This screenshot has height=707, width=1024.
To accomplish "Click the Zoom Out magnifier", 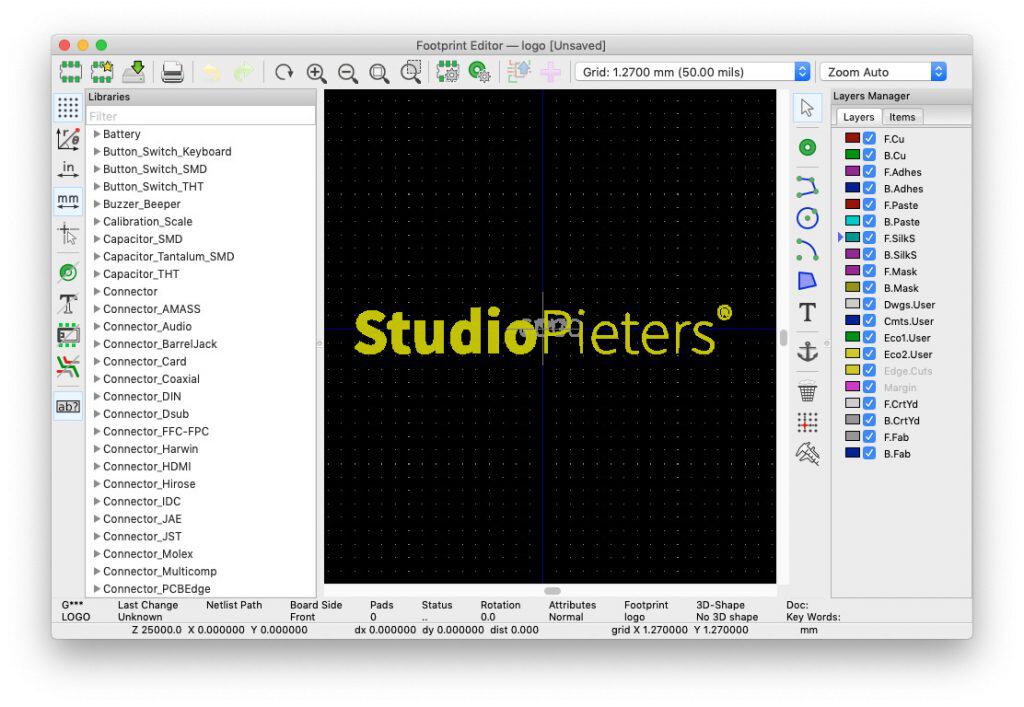I will [348, 72].
